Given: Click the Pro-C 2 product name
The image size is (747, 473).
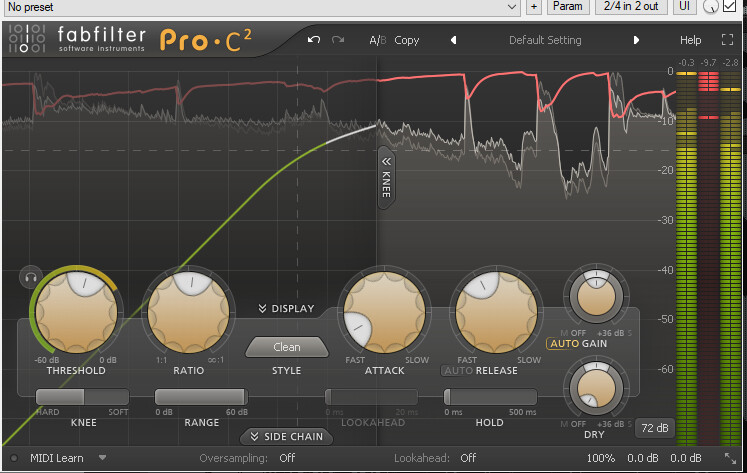Looking at the screenshot, I should pyautogui.click(x=206, y=40).
